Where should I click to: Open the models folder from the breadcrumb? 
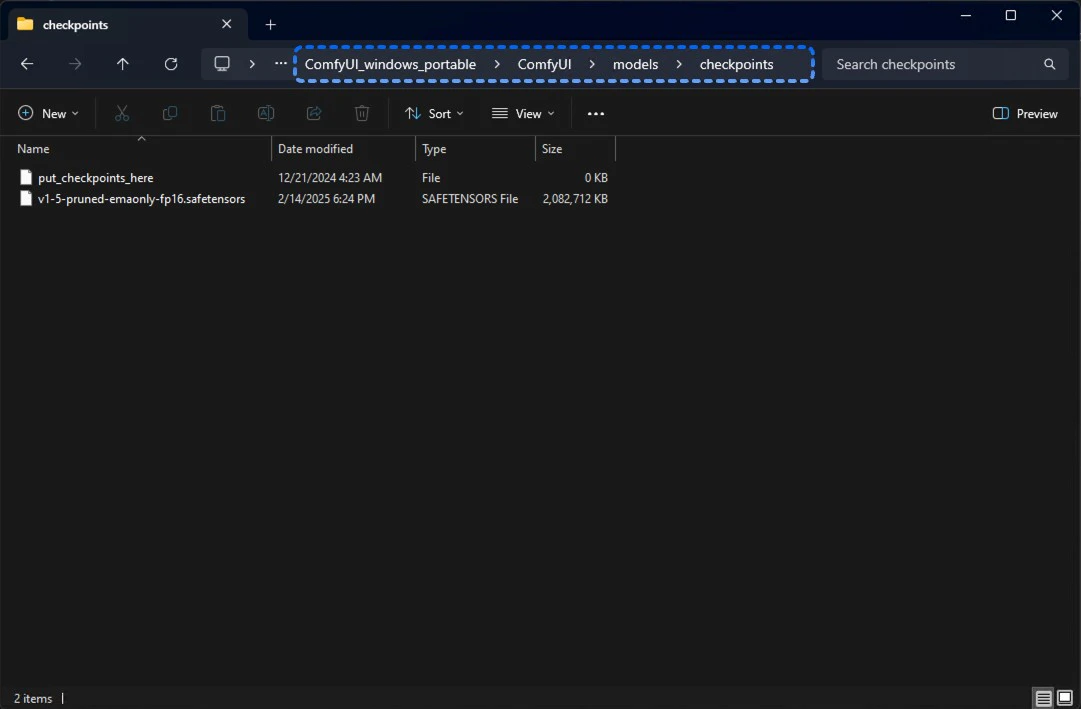(635, 64)
